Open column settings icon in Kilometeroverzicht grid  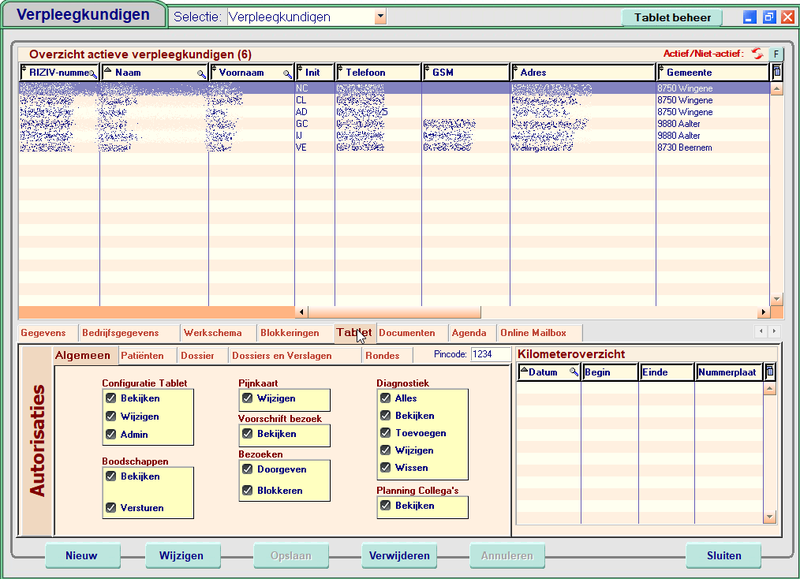[769, 372]
